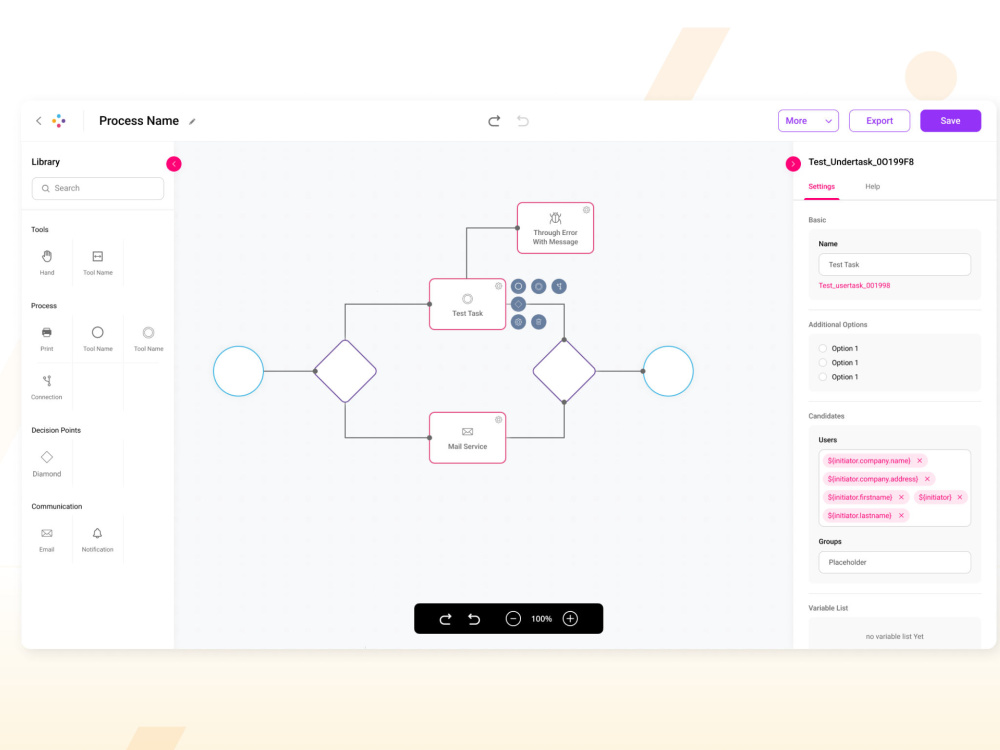Add double-circle event from Test Task quick menu
The height and width of the screenshot is (750, 1000).
[539, 286]
